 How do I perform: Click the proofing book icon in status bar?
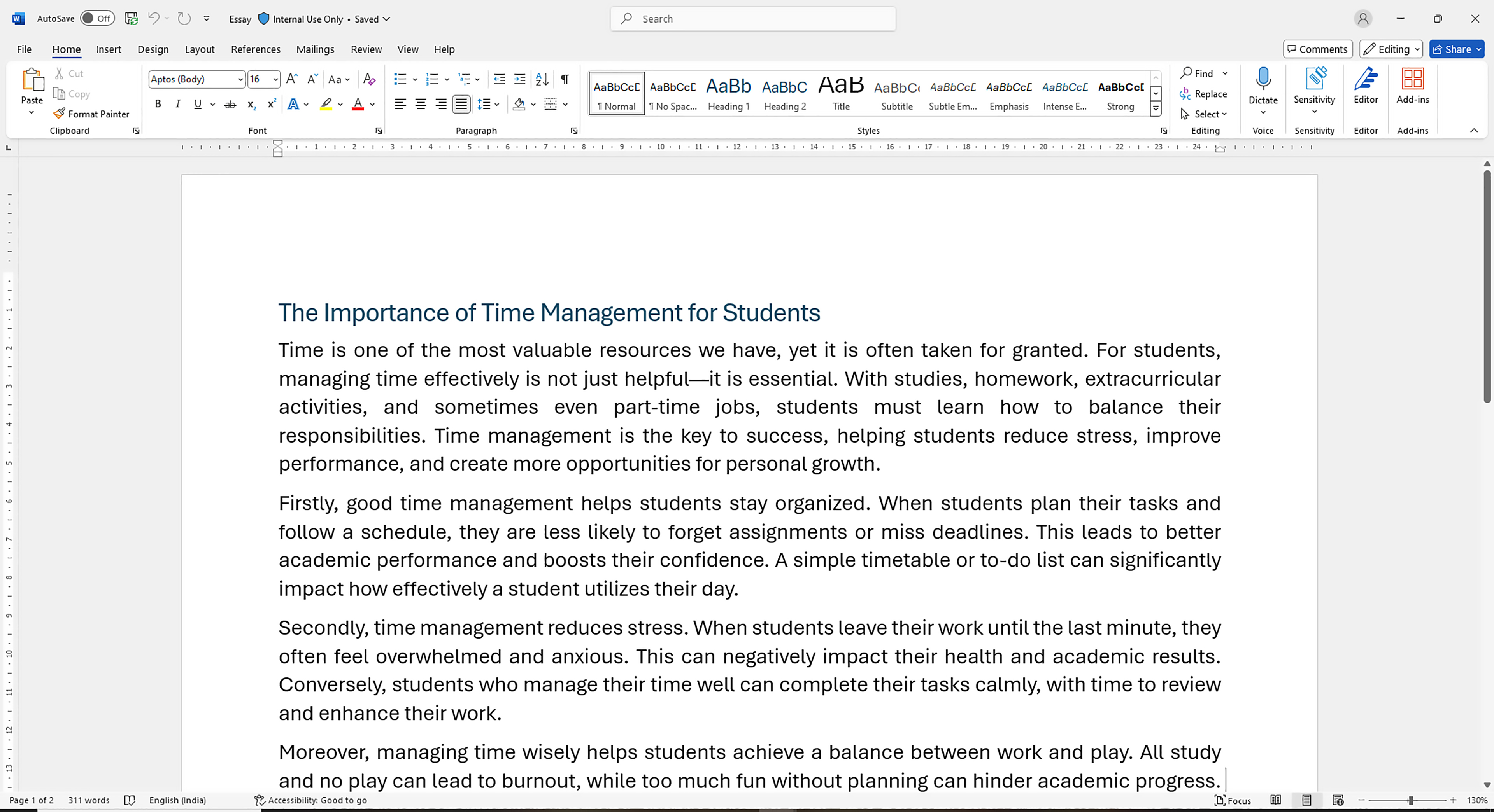click(x=130, y=800)
